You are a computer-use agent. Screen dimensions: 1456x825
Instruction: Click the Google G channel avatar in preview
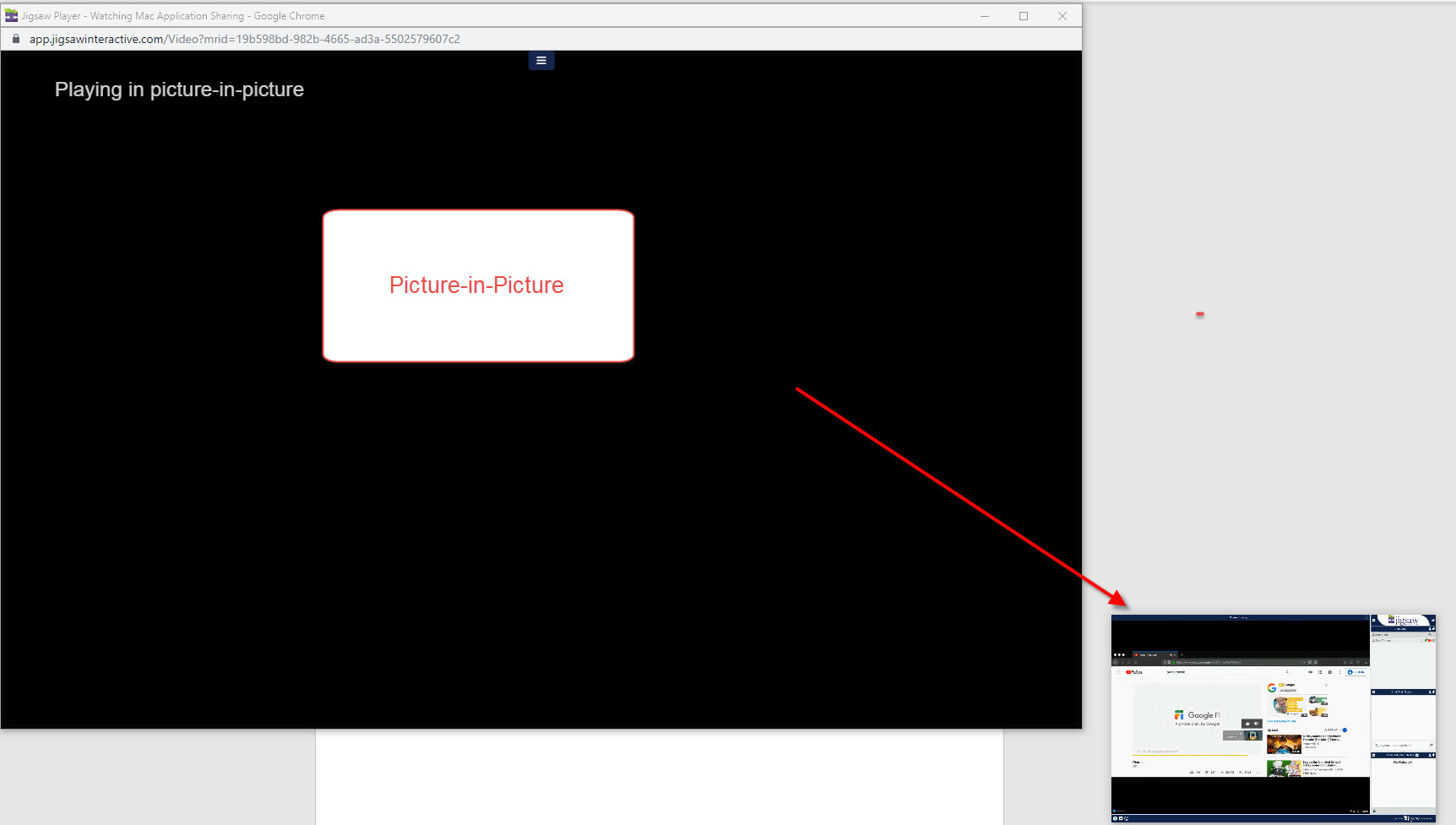(1272, 688)
